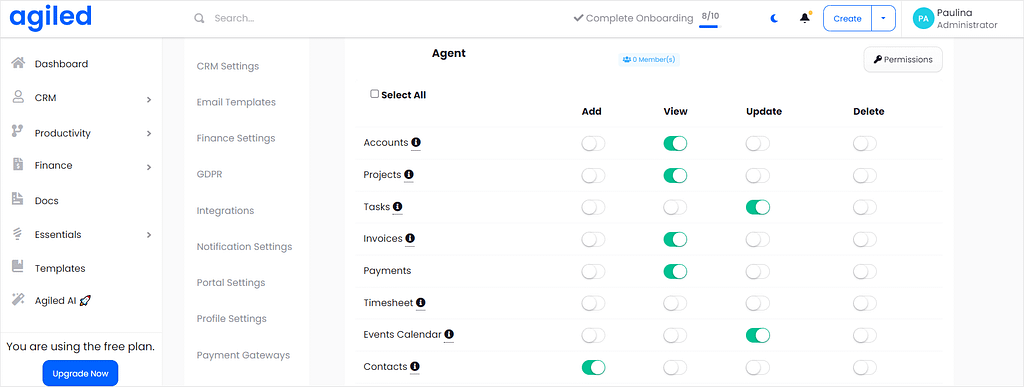1024x387 pixels.
Task: Click the Timesheet info icon
Action: (x=421, y=303)
